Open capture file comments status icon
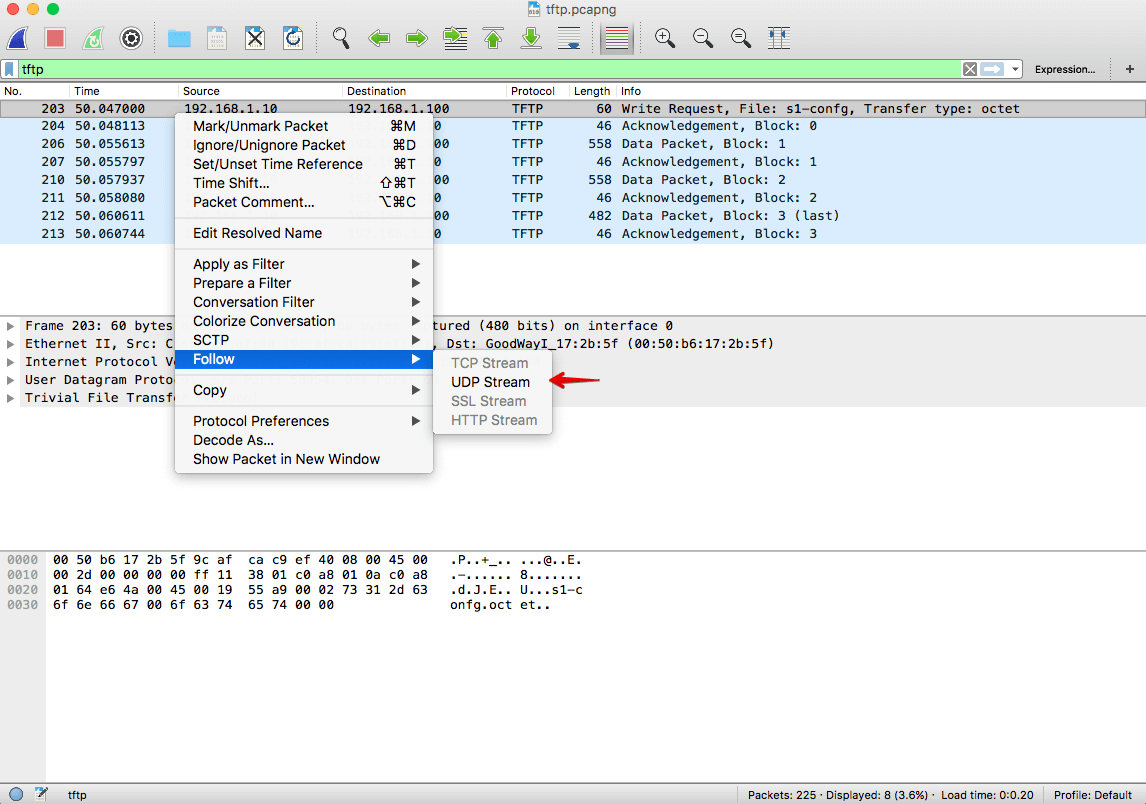 (x=41, y=794)
